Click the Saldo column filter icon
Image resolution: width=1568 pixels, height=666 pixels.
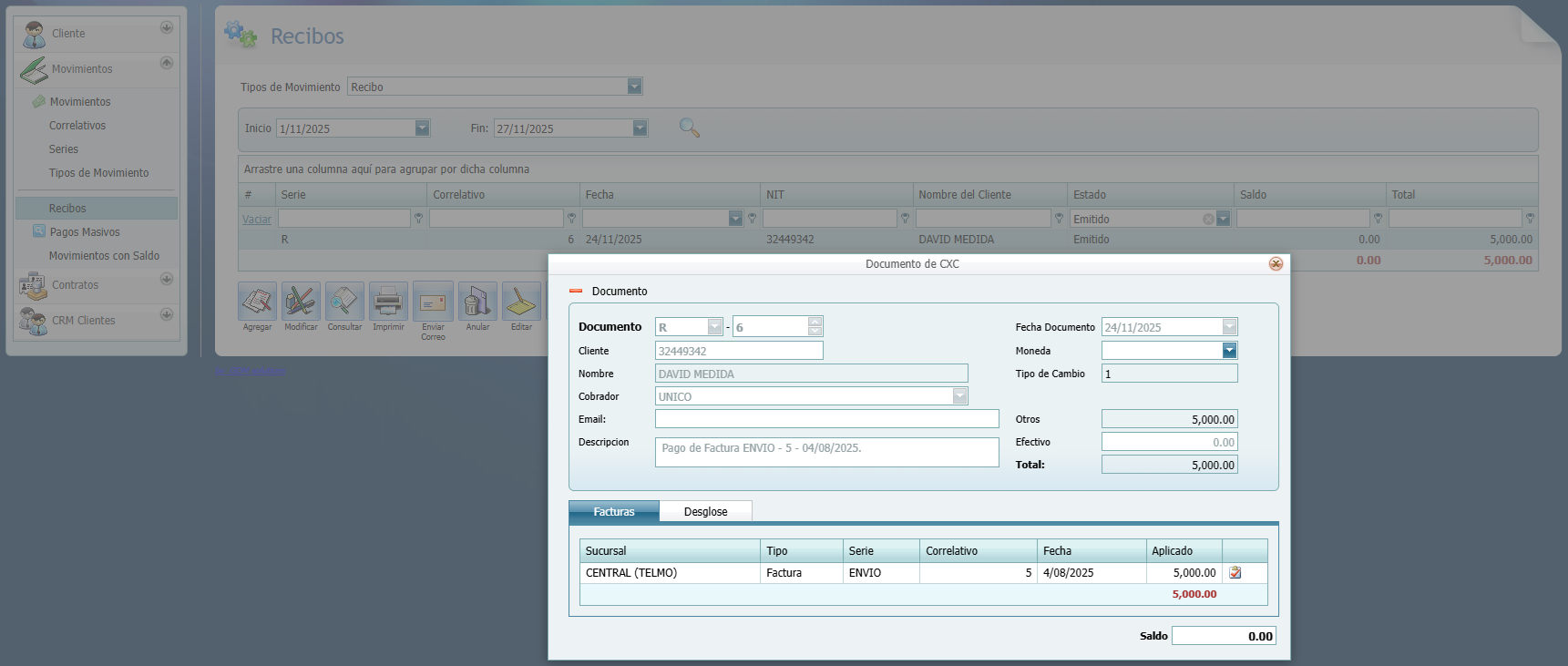(1378, 219)
